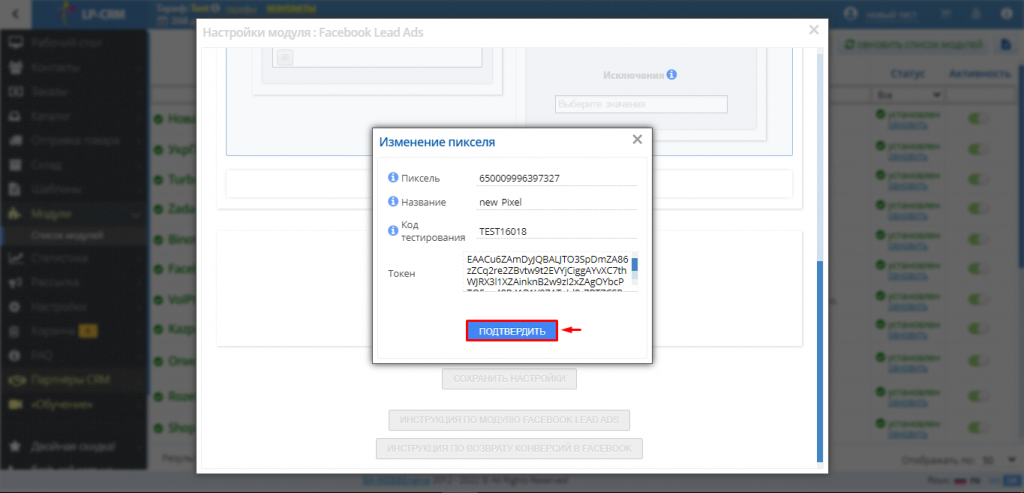Edit the Код тестирования field TEST16018

coord(557,231)
